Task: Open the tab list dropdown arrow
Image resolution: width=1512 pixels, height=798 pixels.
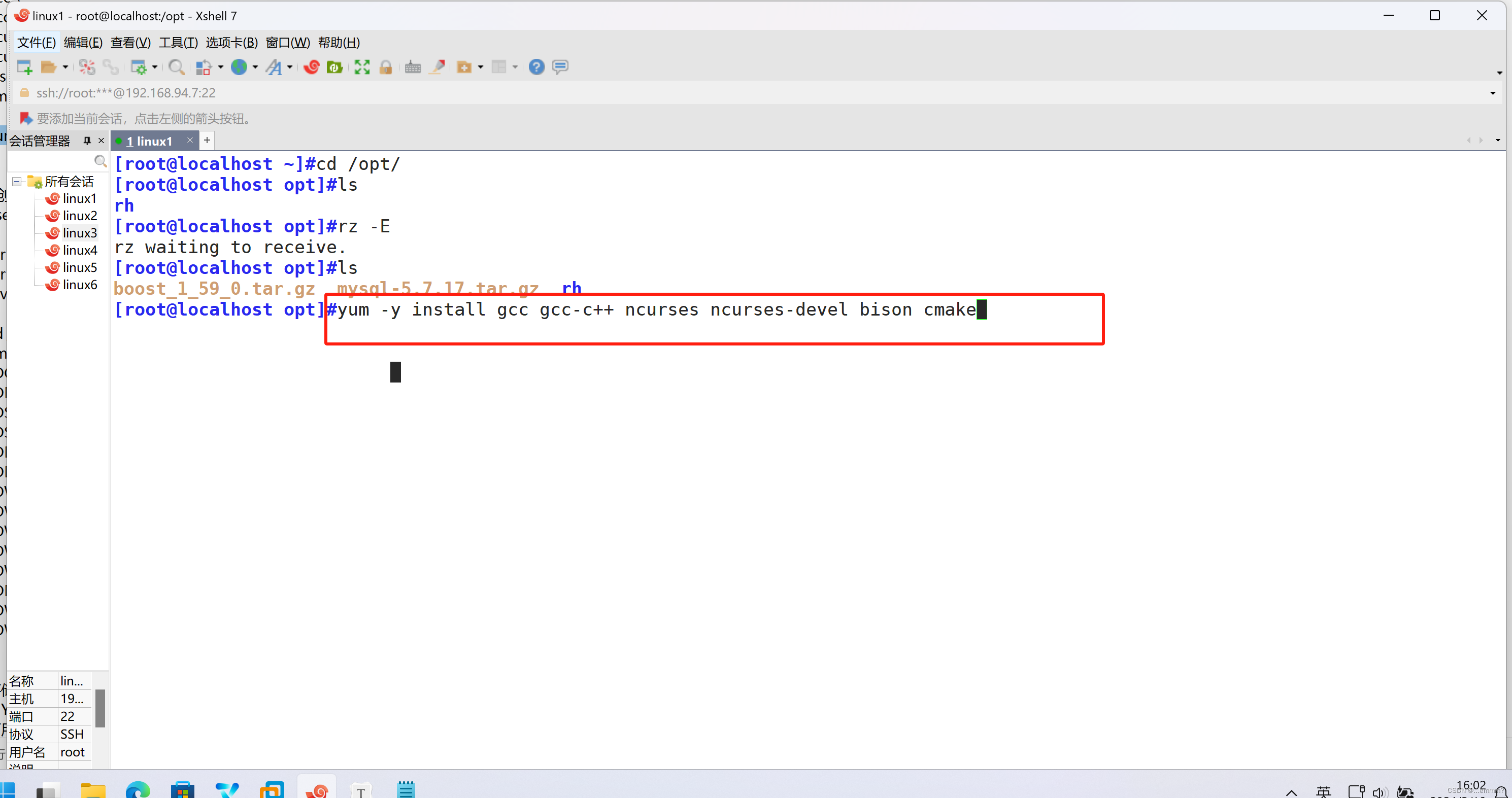Action: pos(1498,140)
